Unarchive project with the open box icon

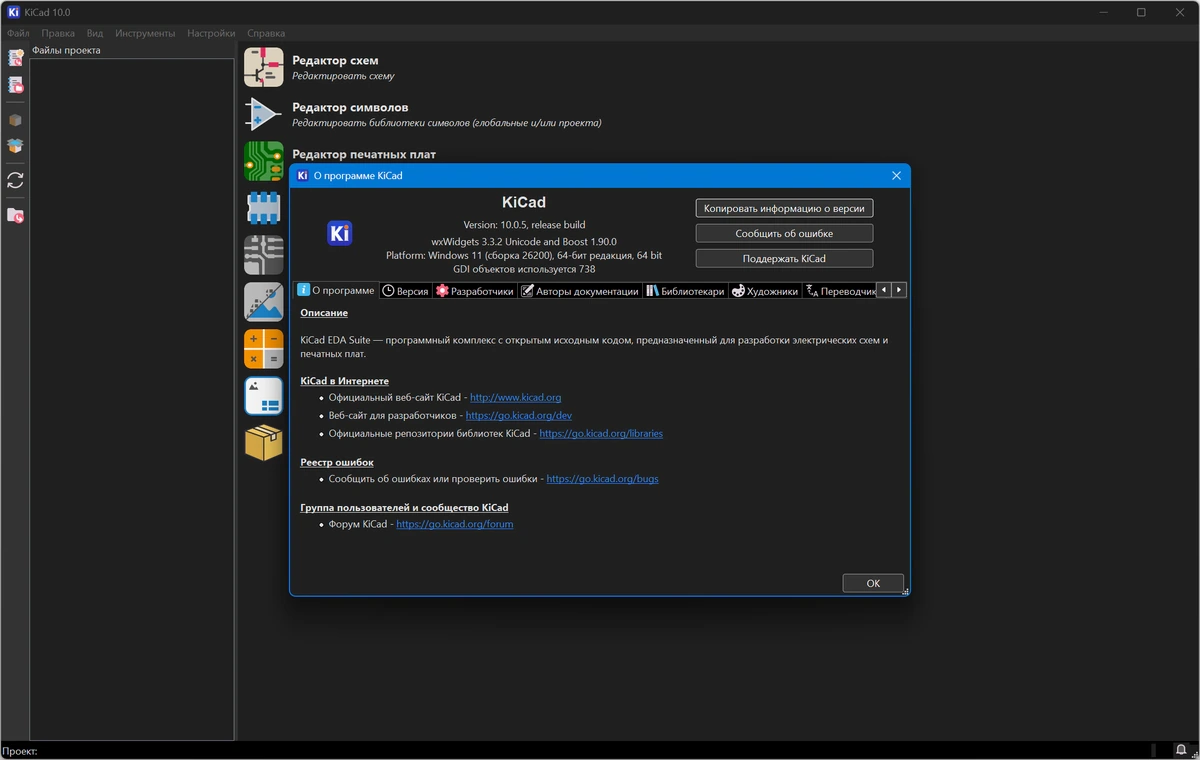coord(15,146)
